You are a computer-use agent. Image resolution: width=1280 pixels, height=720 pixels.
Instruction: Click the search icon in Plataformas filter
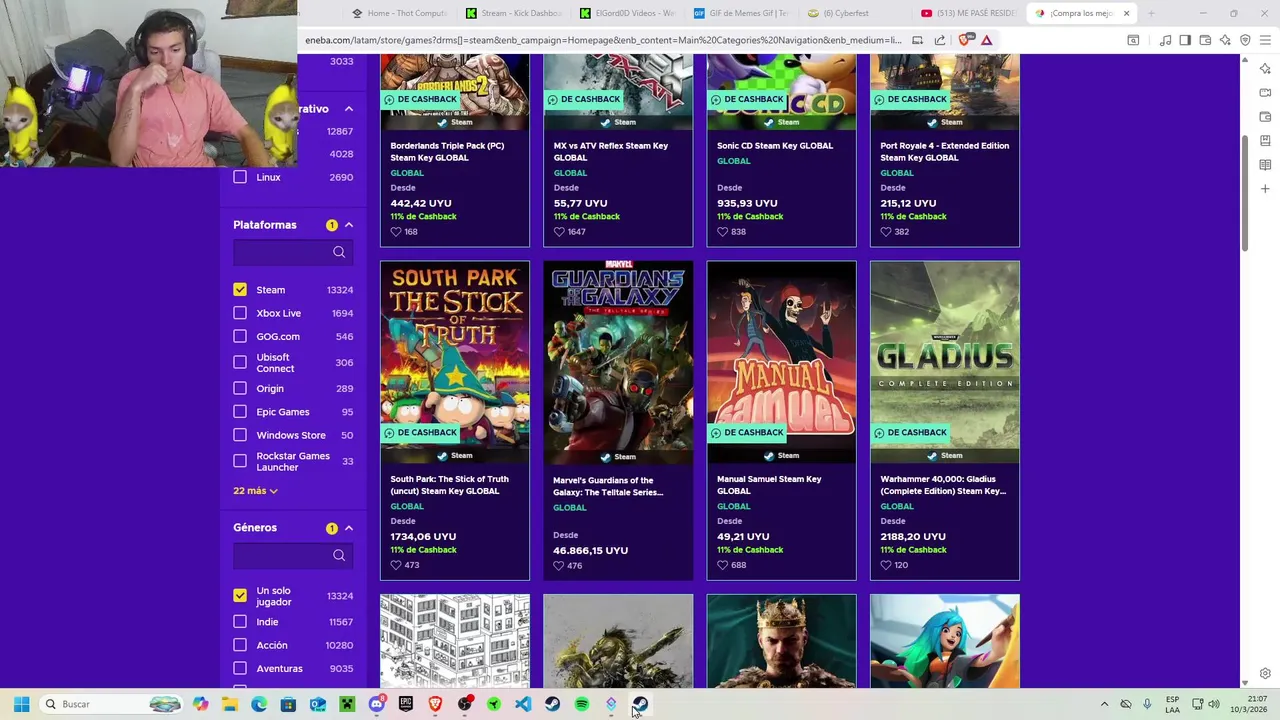339,252
